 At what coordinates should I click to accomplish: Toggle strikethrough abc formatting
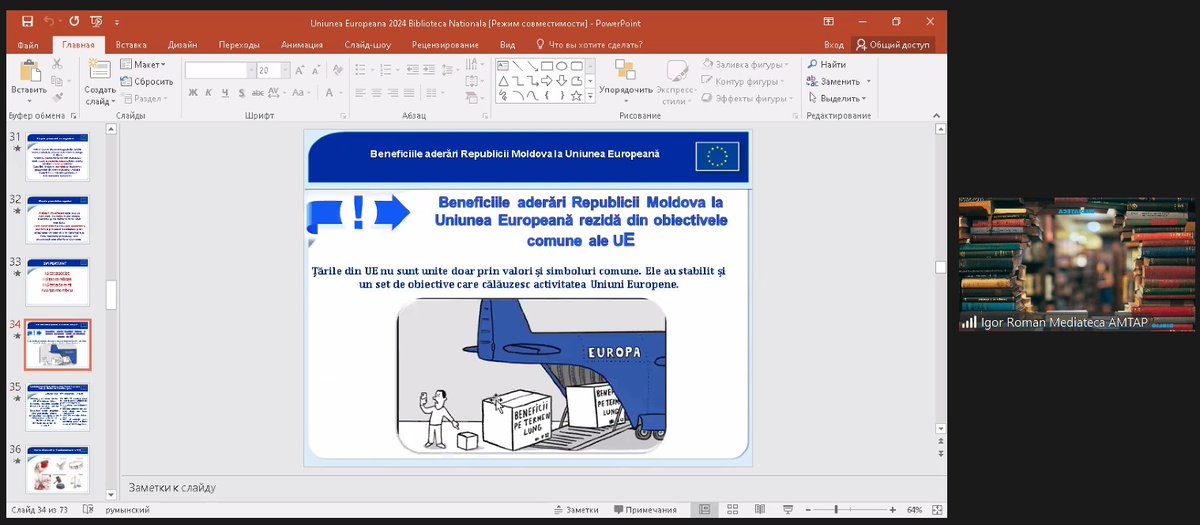[x=259, y=93]
